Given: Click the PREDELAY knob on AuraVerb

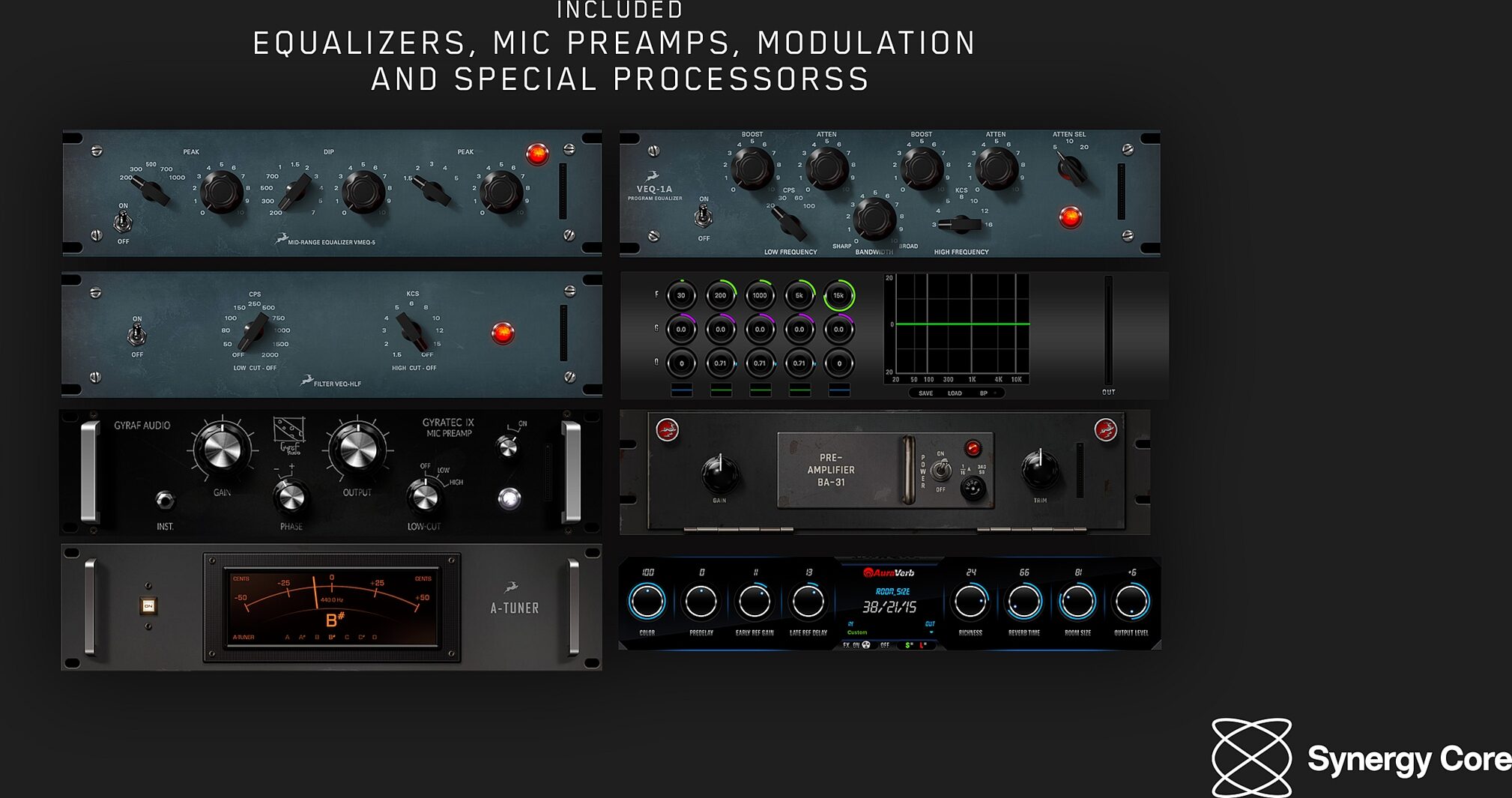Looking at the screenshot, I should tap(701, 602).
